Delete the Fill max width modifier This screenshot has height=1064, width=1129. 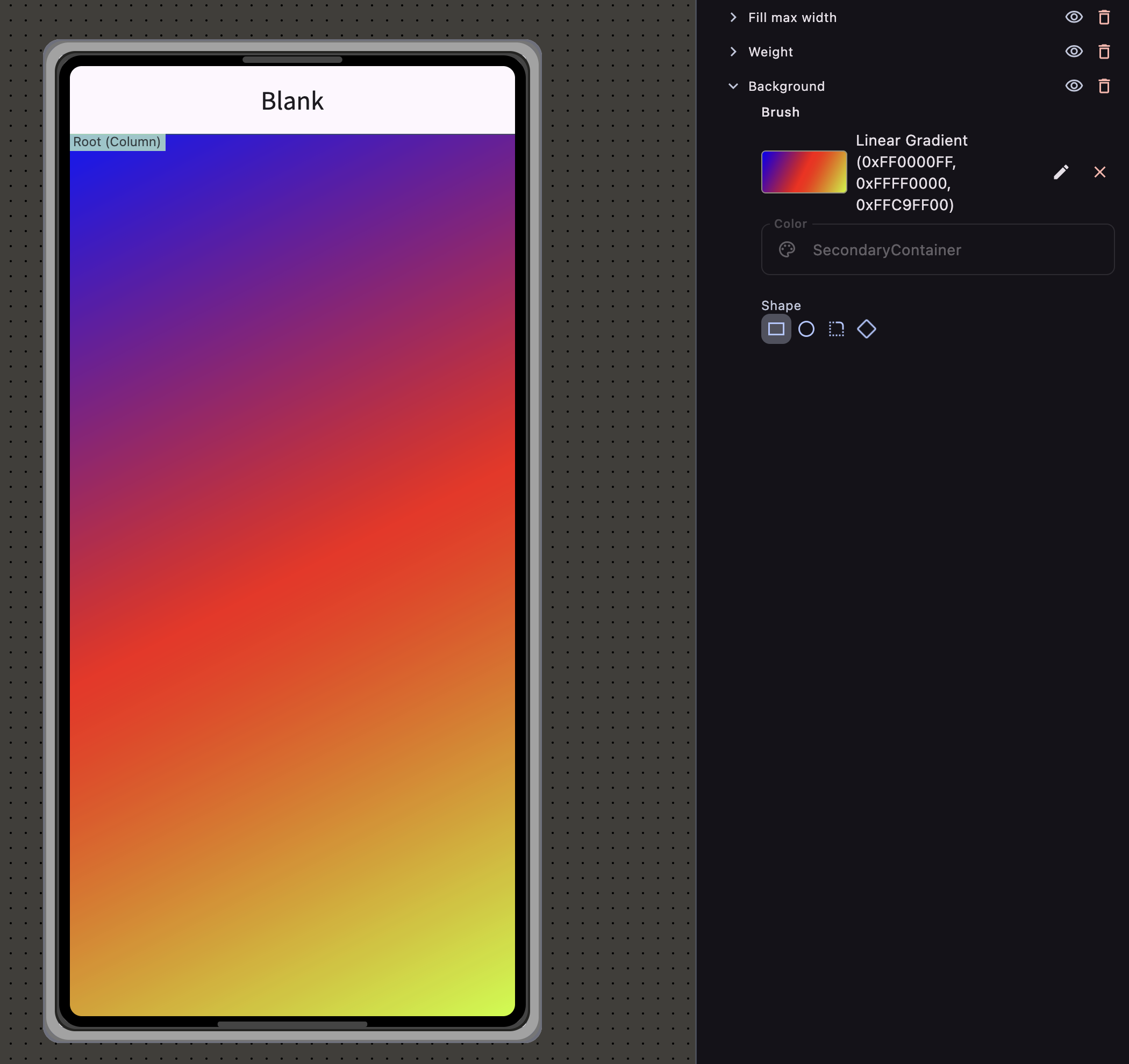click(x=1104, y=18)
